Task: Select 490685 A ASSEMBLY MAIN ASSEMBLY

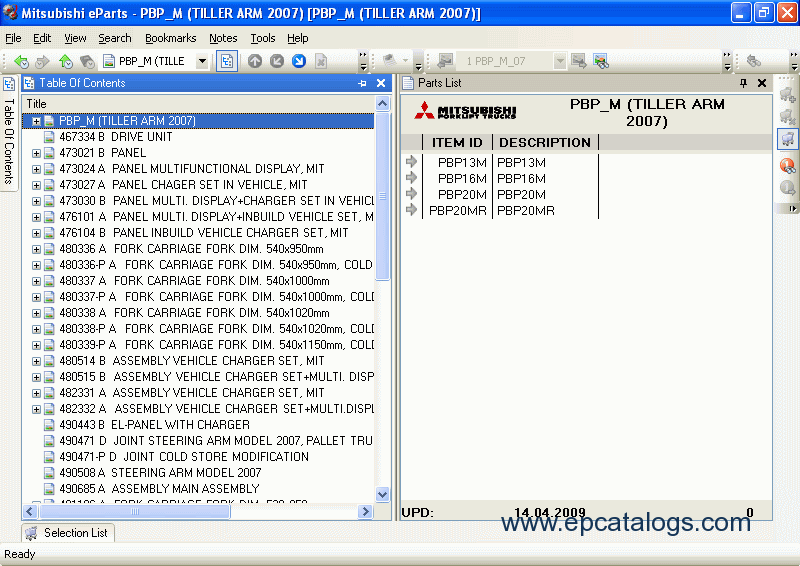Action: click(x=159, y=489)
